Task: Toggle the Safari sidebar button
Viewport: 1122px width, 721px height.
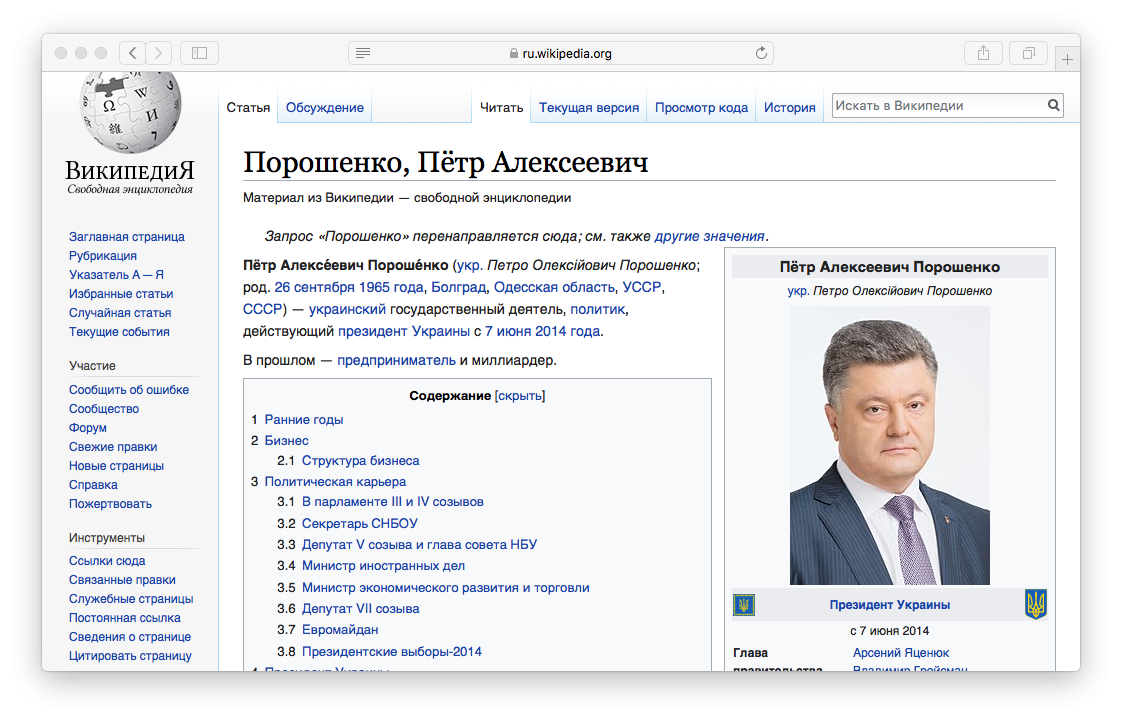Action: coord(199,53)
